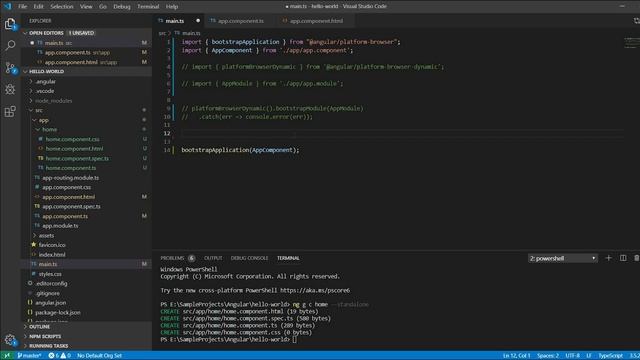Screen dimensions: 640x360
Task: Open index.html file
Action: click(x=52, y=255)
